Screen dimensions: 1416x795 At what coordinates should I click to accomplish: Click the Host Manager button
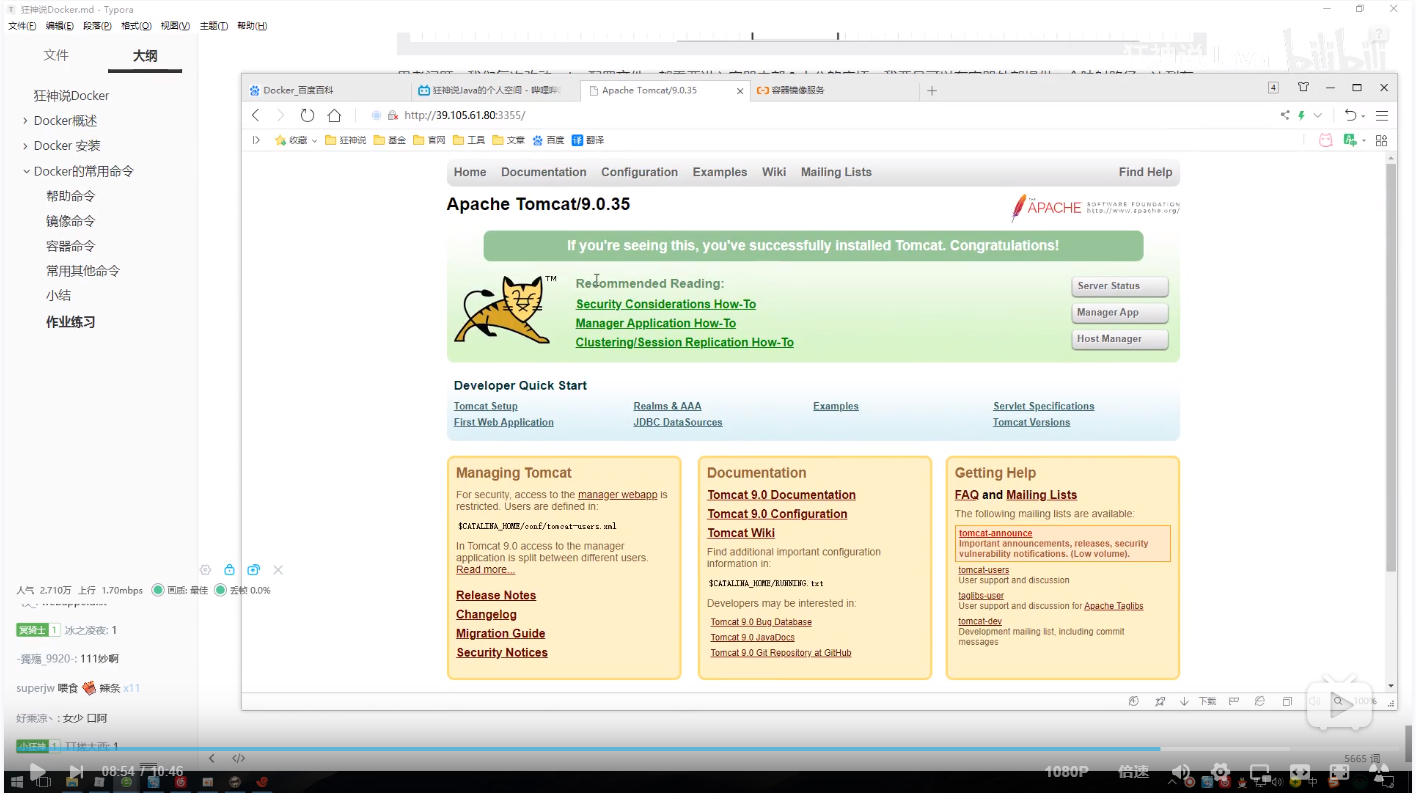pos(1120,339)
